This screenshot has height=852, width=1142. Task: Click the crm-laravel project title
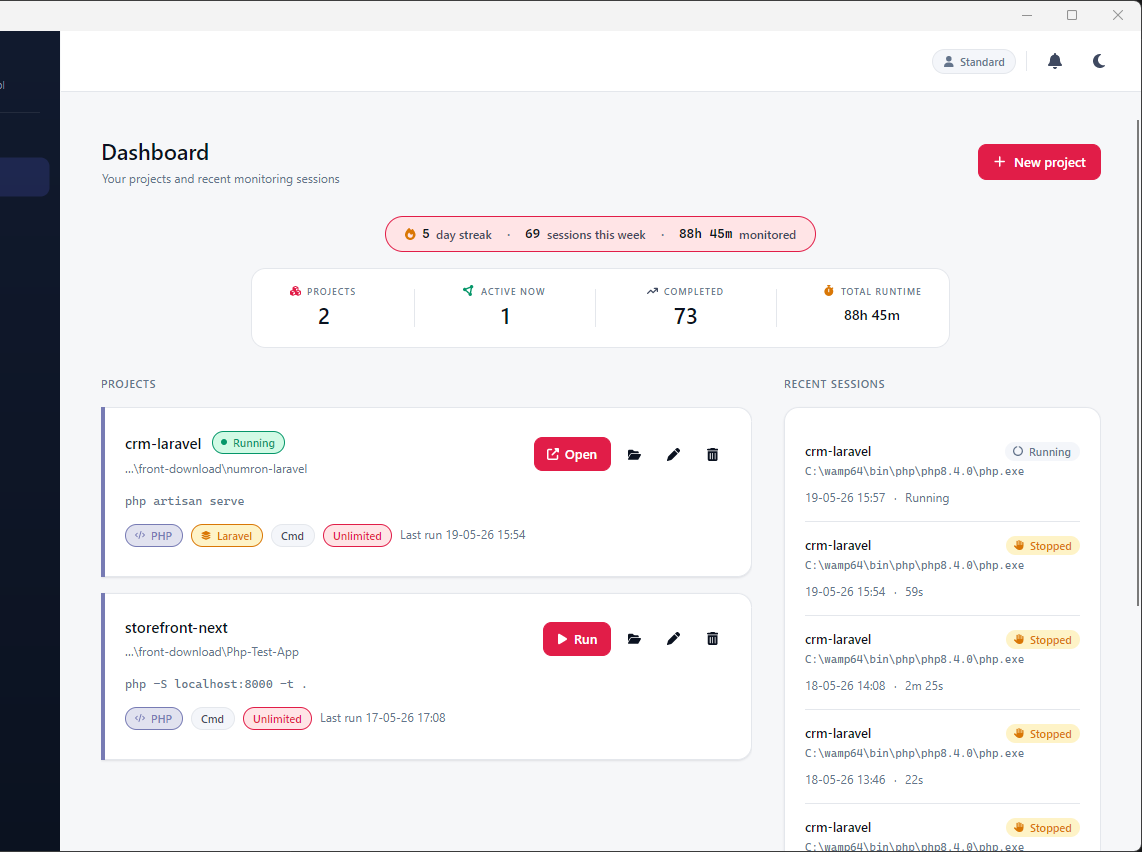point(163,443)
